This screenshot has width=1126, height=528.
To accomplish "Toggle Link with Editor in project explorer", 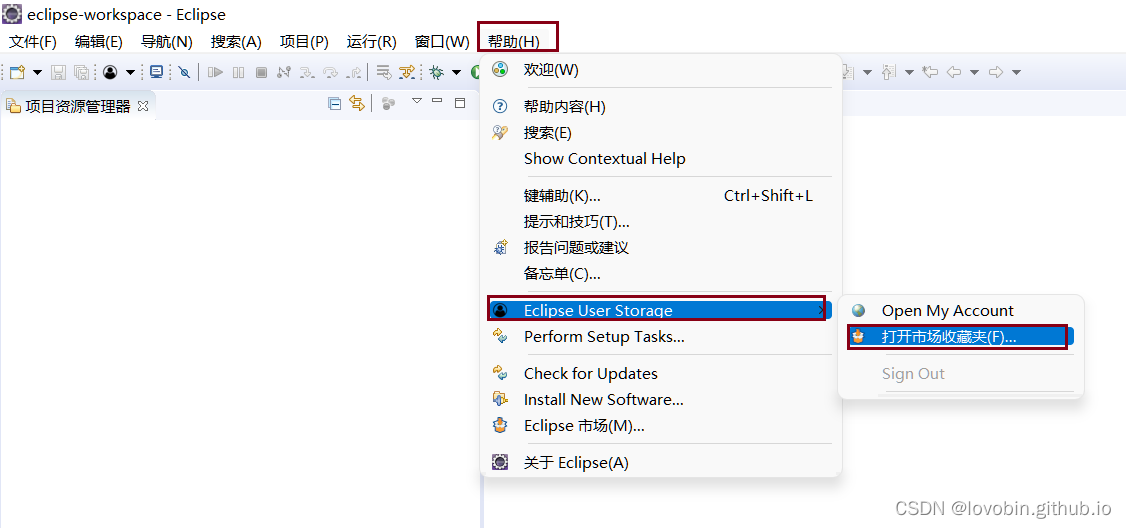I will point(356,103).
